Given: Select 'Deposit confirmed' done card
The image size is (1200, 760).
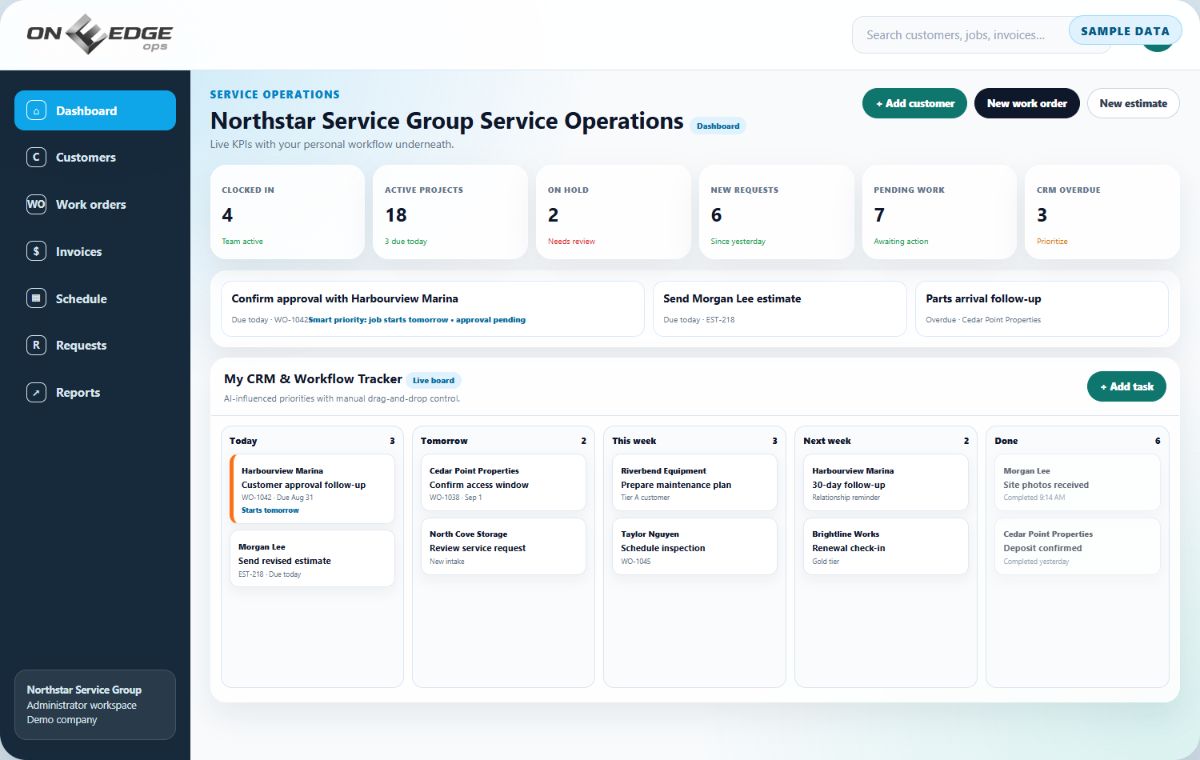Looking at the screenshot, I should pyautogui.click(x=1077, y=546).
